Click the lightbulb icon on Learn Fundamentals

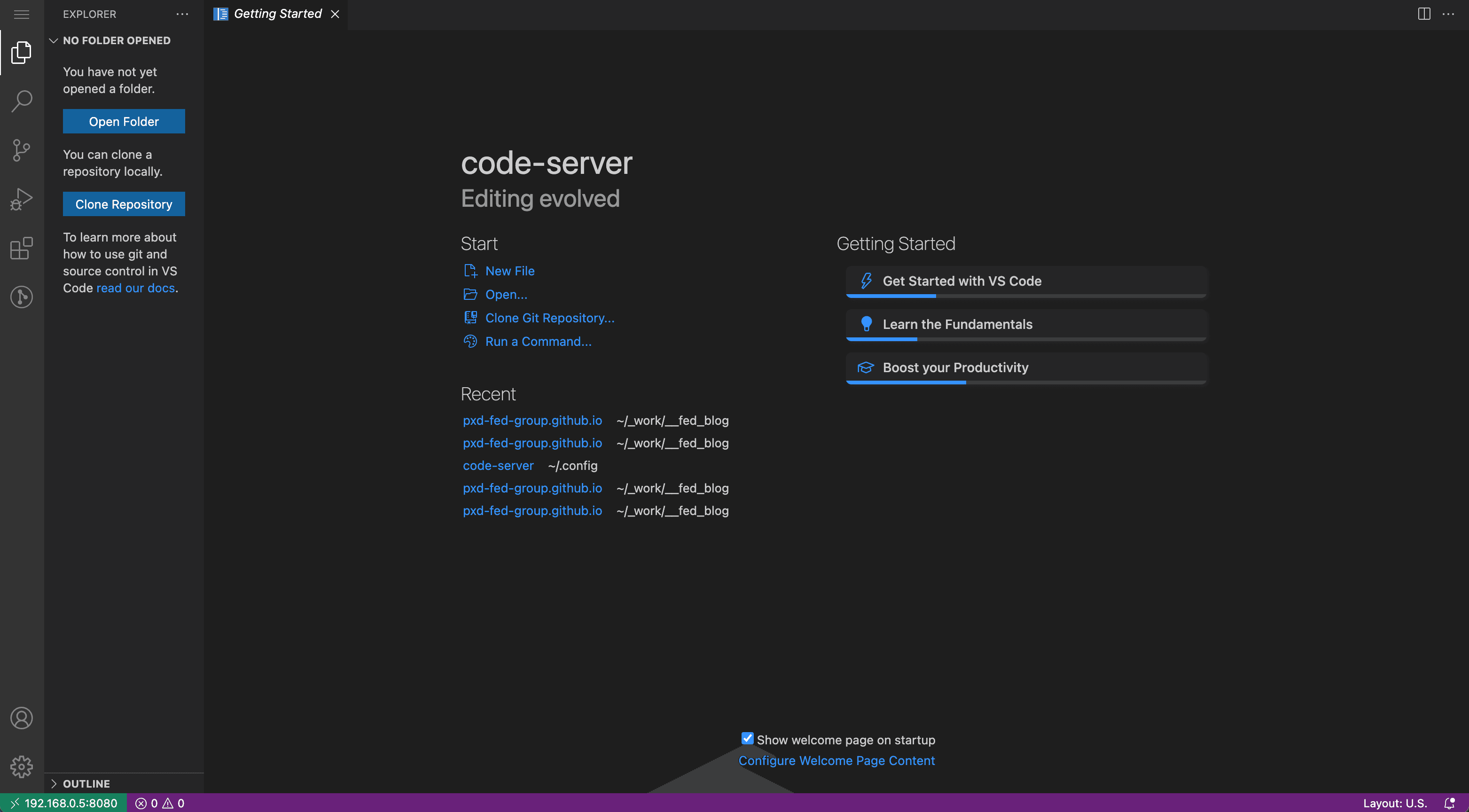[866, 324]
